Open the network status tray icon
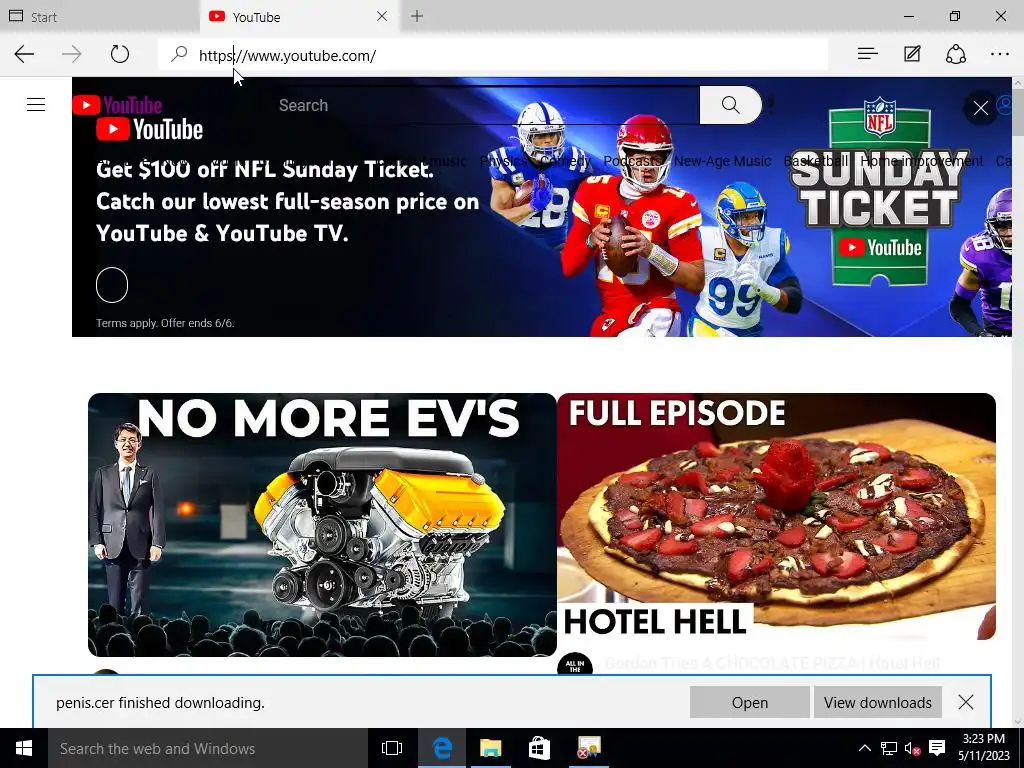Screen dimensions: 1024x768 [x=889, y=748]
